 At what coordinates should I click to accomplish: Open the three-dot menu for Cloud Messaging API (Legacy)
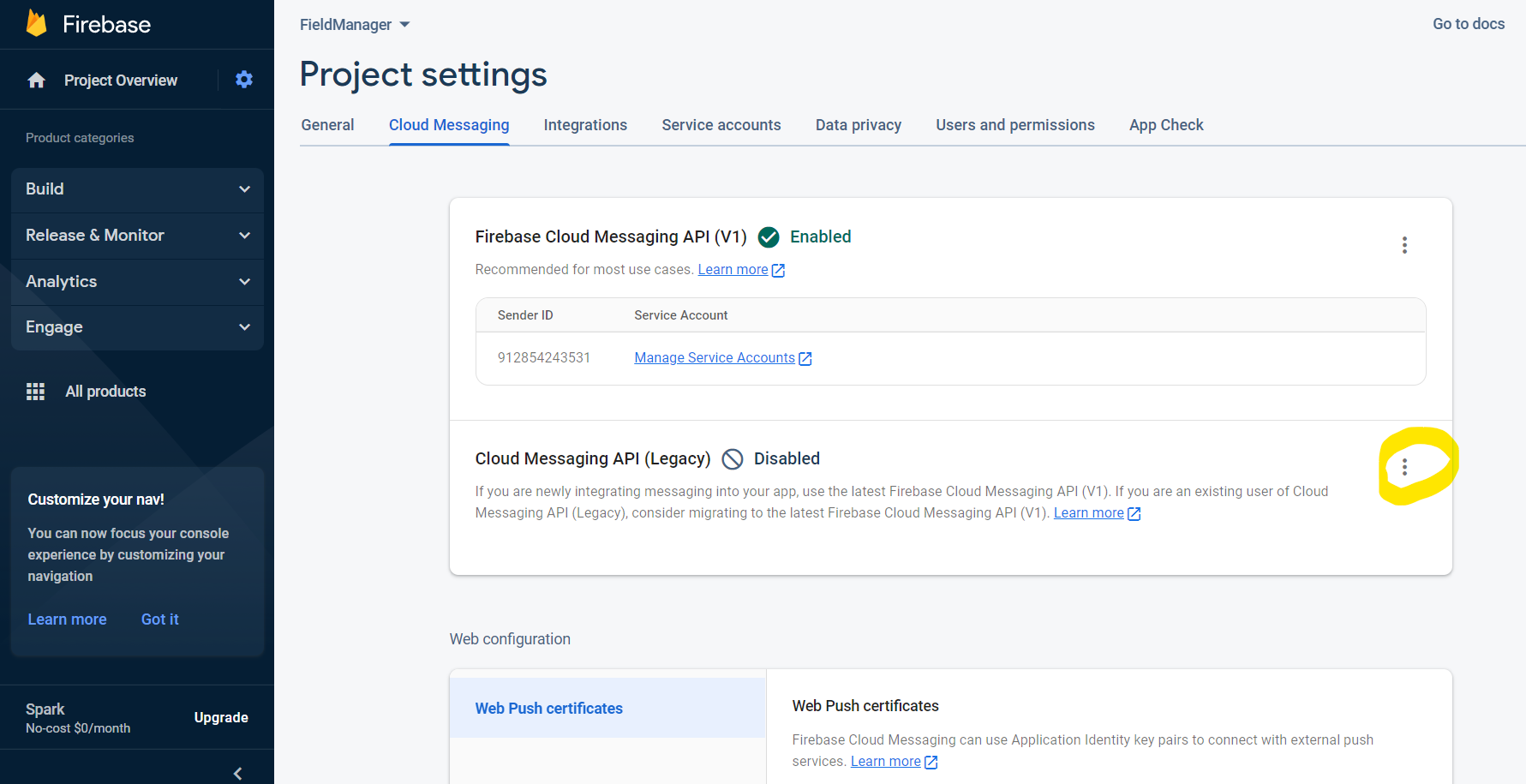(1404, 467)
